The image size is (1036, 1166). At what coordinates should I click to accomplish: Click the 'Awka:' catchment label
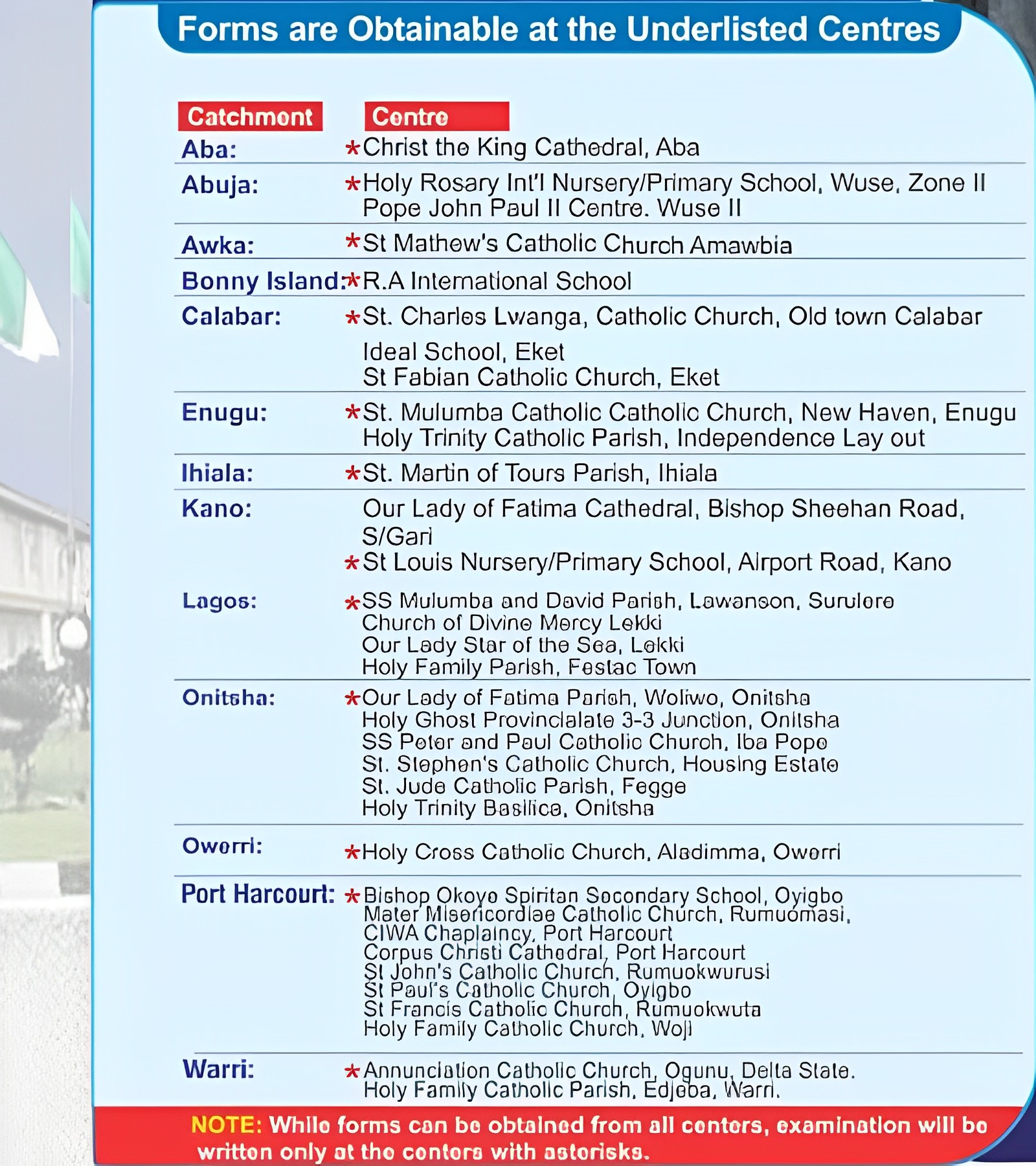[x=218, y=246]
